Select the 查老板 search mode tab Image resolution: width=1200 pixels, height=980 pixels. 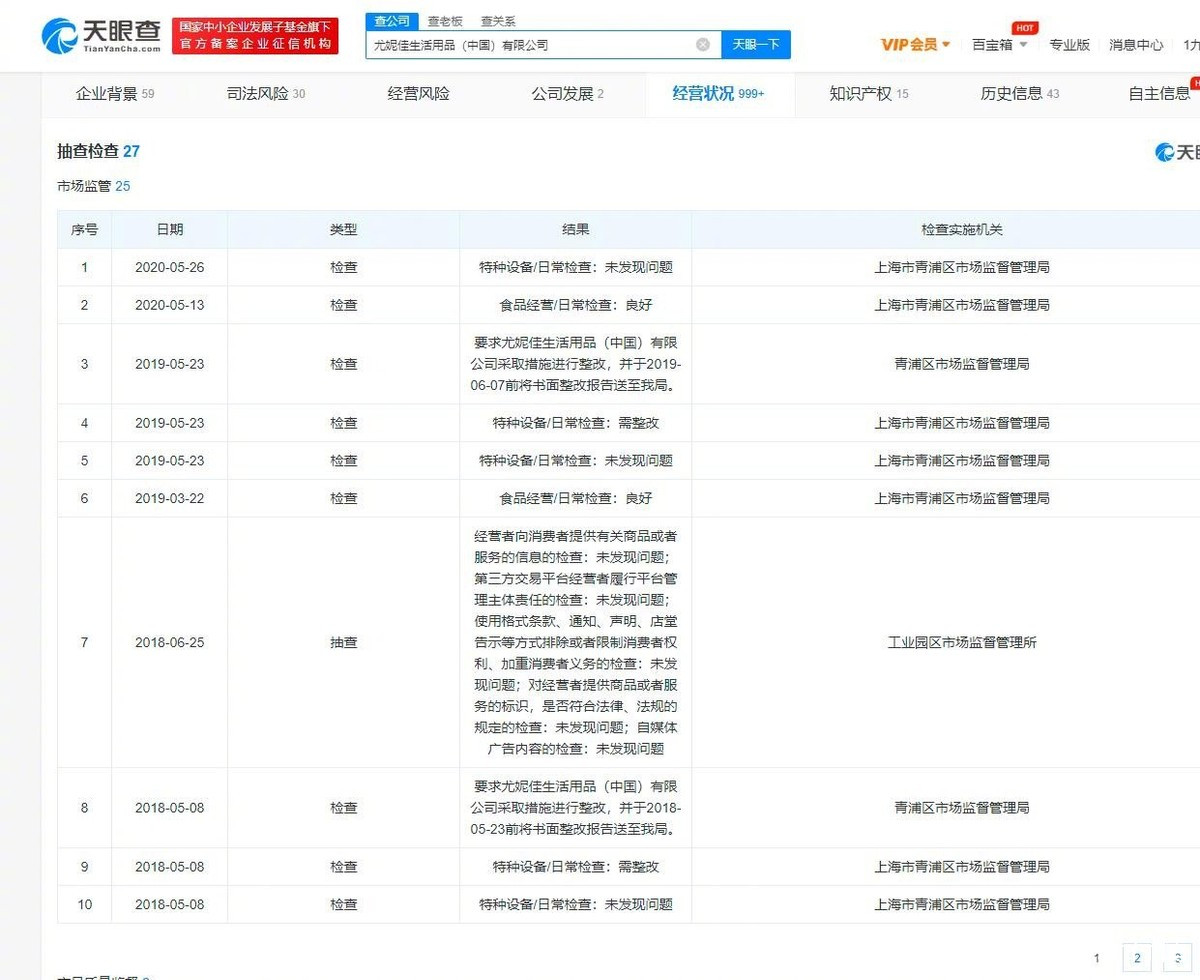[445, 20]
